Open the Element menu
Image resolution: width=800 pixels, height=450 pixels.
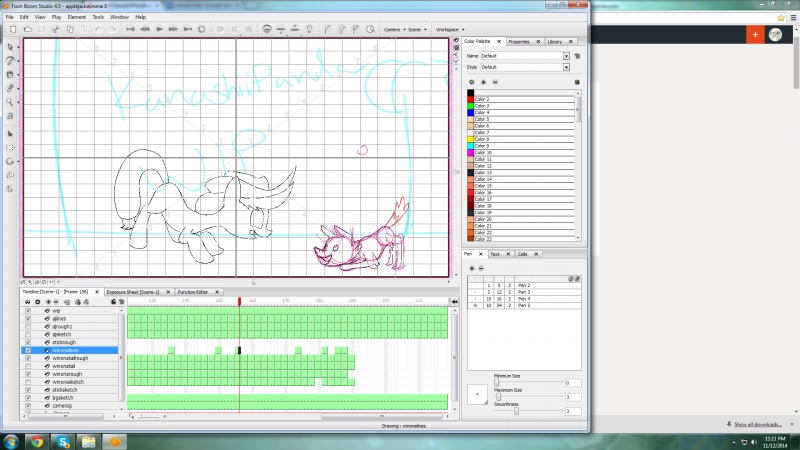pos(77,17)
